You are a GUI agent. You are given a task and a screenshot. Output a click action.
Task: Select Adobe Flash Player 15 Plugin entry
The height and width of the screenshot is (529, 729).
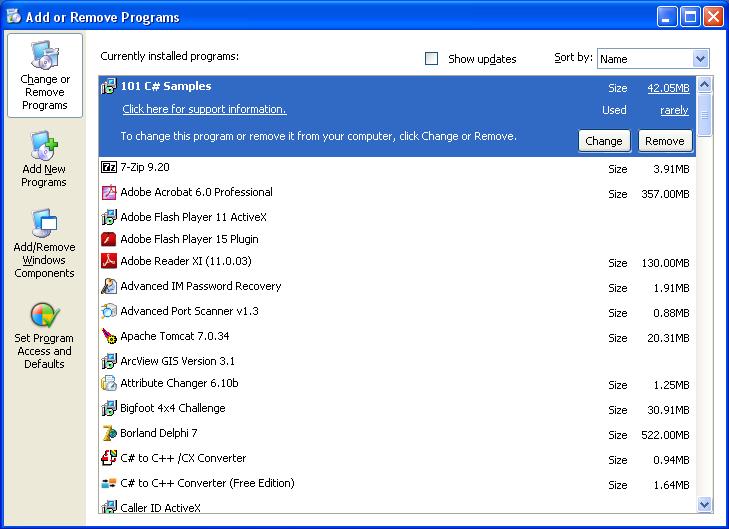397,239
